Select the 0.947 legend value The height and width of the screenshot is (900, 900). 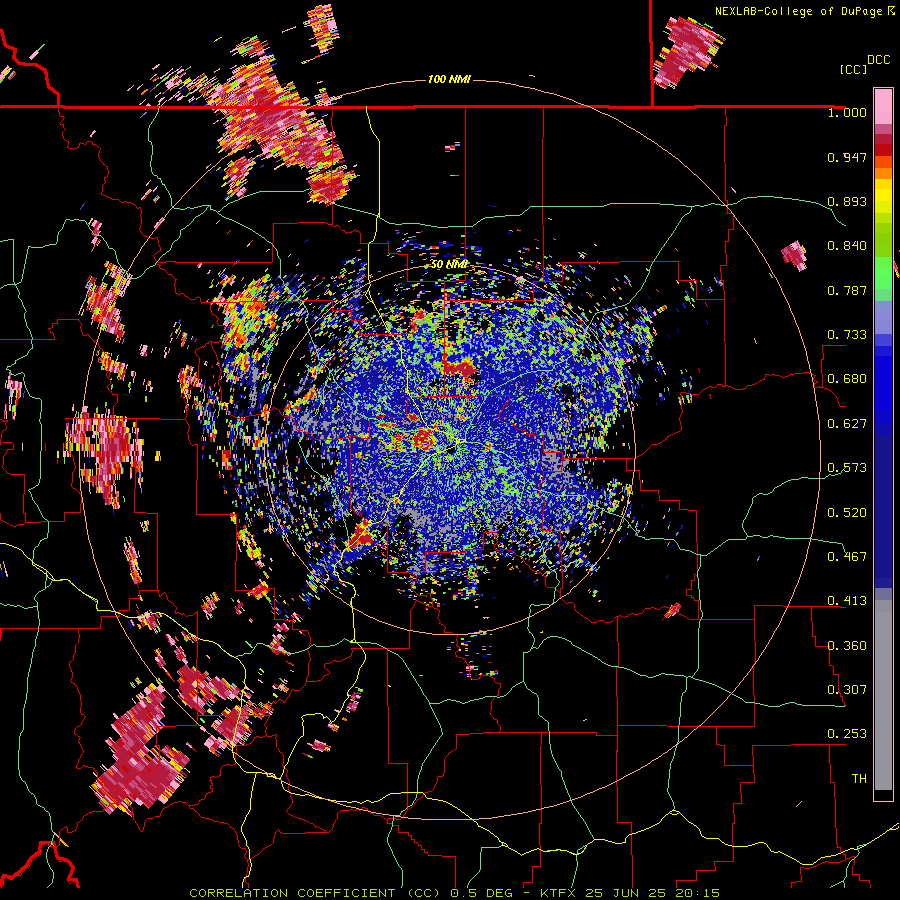[847, 157]
